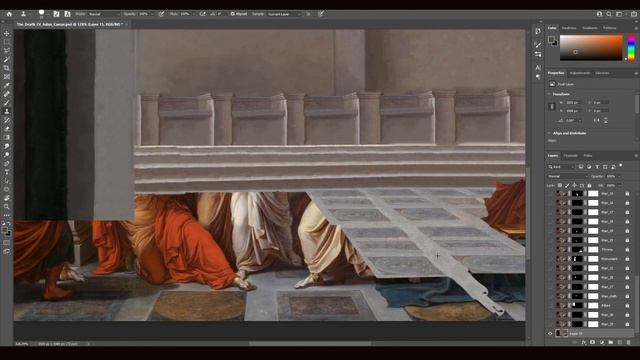Open the Sample Current Layer dropdown

tap(284, 14)
